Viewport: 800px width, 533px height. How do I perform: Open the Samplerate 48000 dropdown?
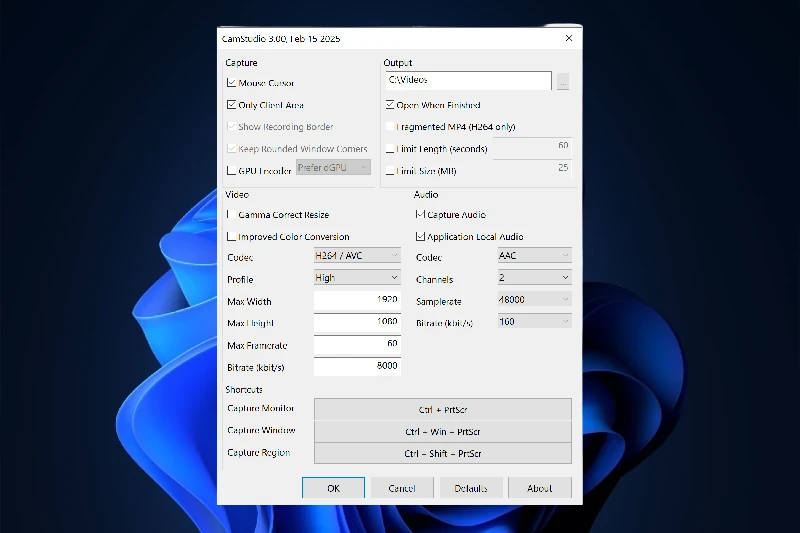click(x=535, y=299)
